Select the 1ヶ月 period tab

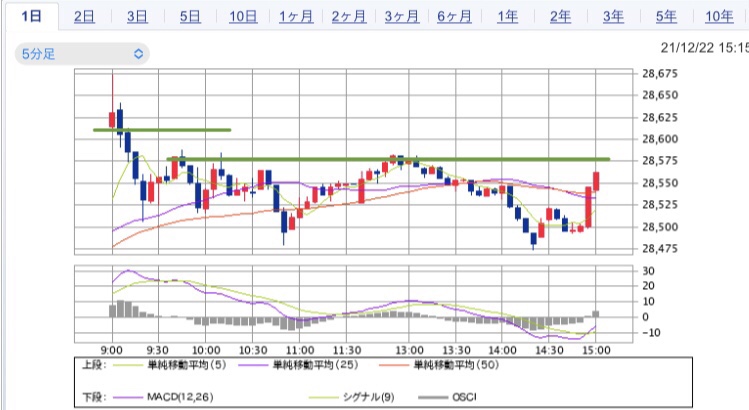(296, 17)
